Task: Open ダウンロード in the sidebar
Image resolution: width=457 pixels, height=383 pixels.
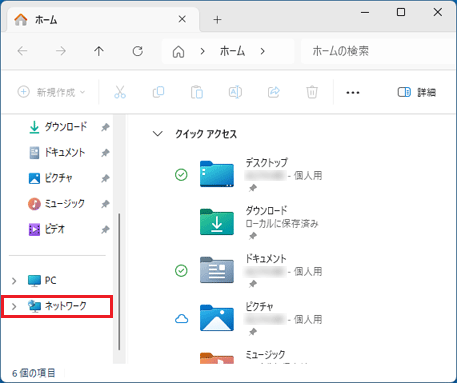Action: point(66,127)
